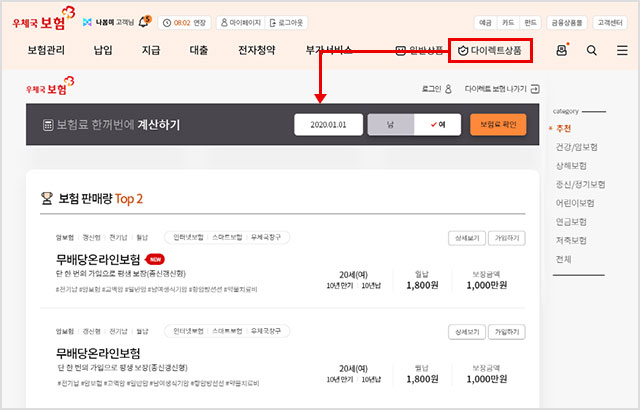Open the 금융상품몰 link
The width and height of the screenshot is (640, 410).
coord(567,23)
